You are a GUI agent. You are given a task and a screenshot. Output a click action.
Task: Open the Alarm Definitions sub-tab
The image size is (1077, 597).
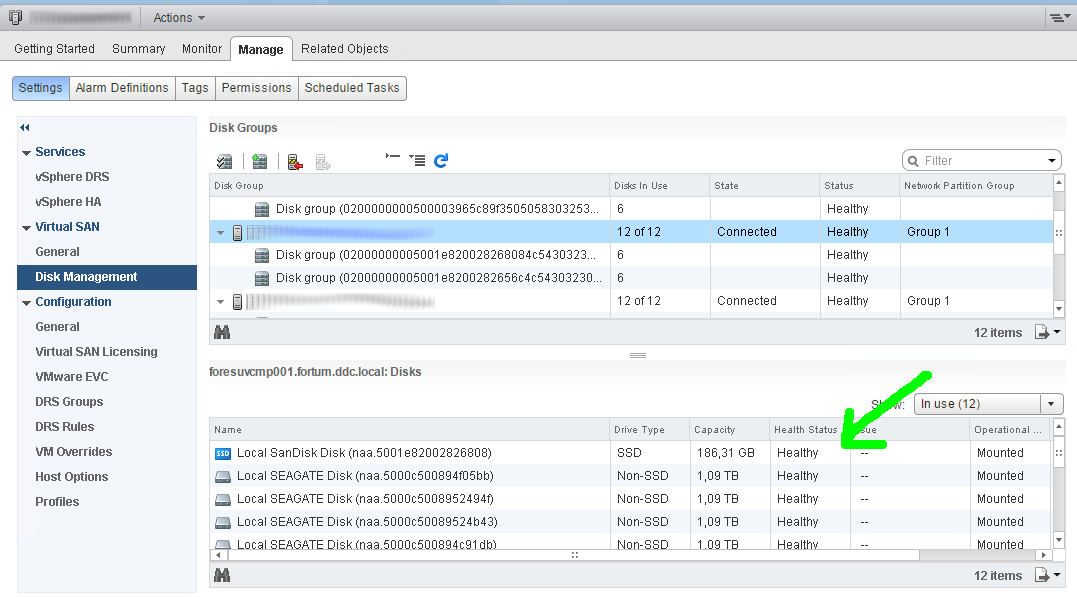(122, 88)
